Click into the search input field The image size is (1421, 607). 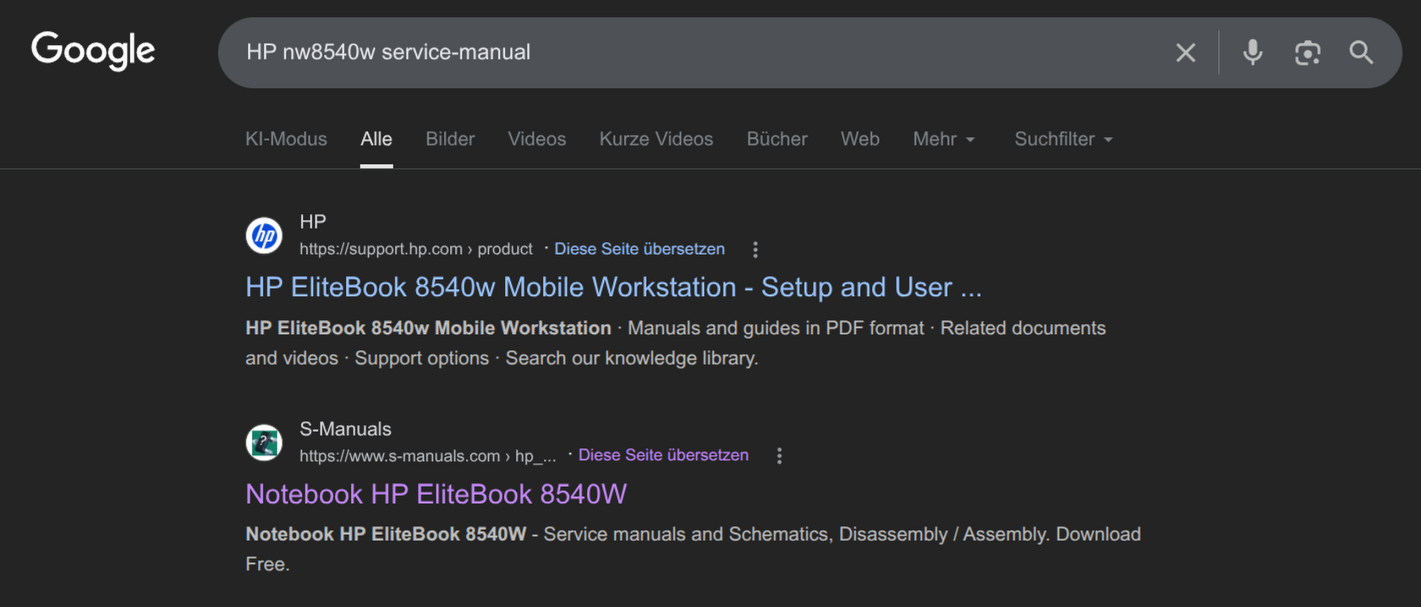[690, 52]
